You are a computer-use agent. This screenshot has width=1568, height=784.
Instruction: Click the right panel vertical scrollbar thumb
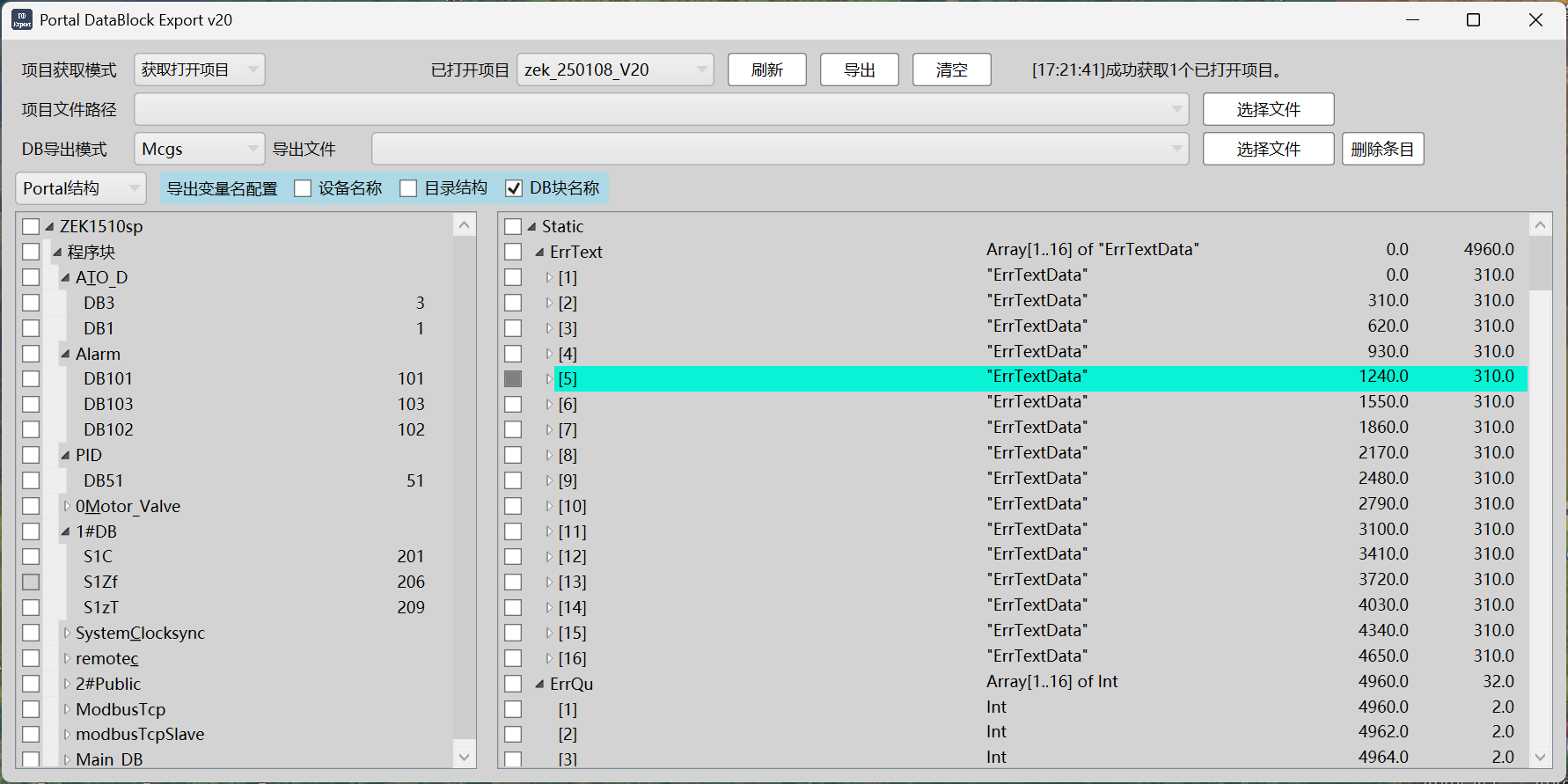point(1540,262)
